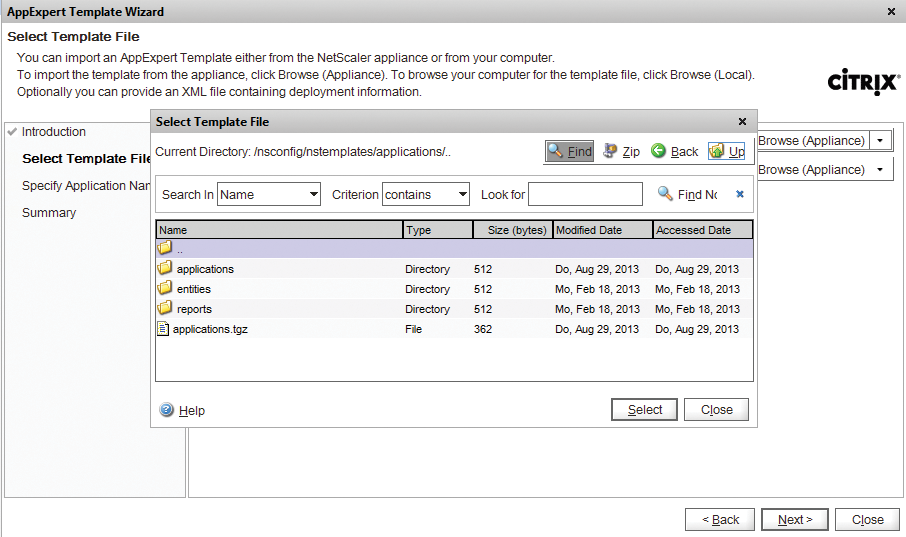The image size is (906, 537).
Task: Go to Specify Application Name wizard step
Action: point(86,186)
